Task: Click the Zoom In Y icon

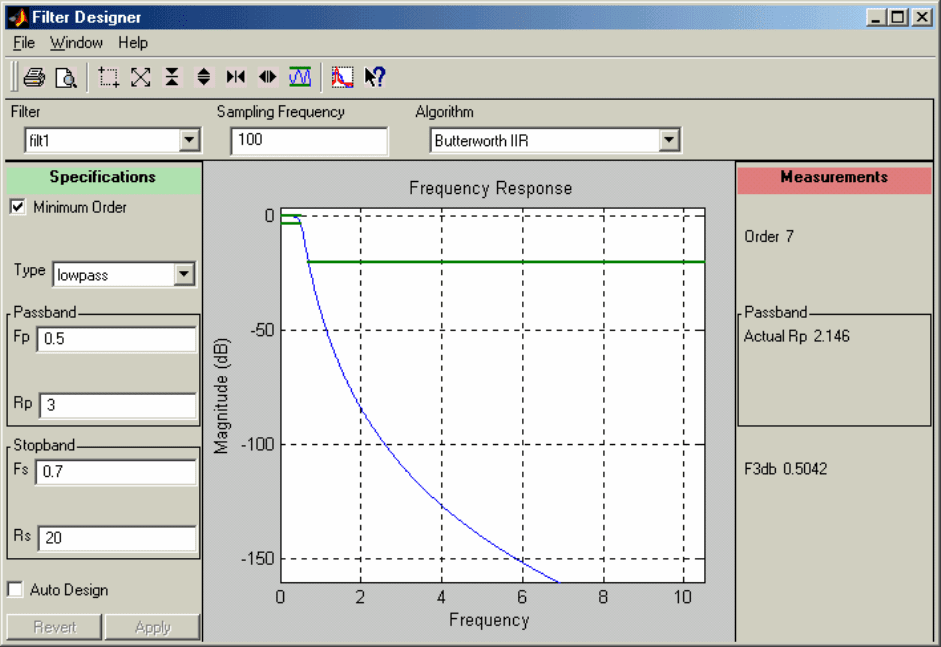Action: [x=172, y=77]
